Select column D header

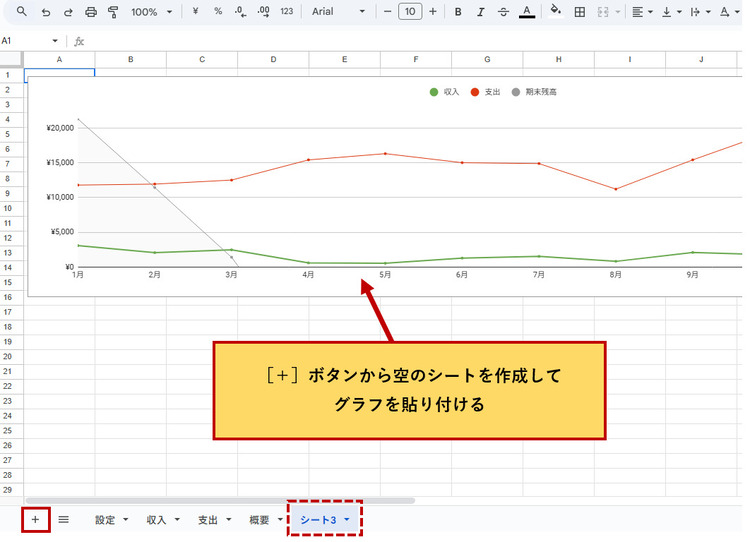pos(273,59)
